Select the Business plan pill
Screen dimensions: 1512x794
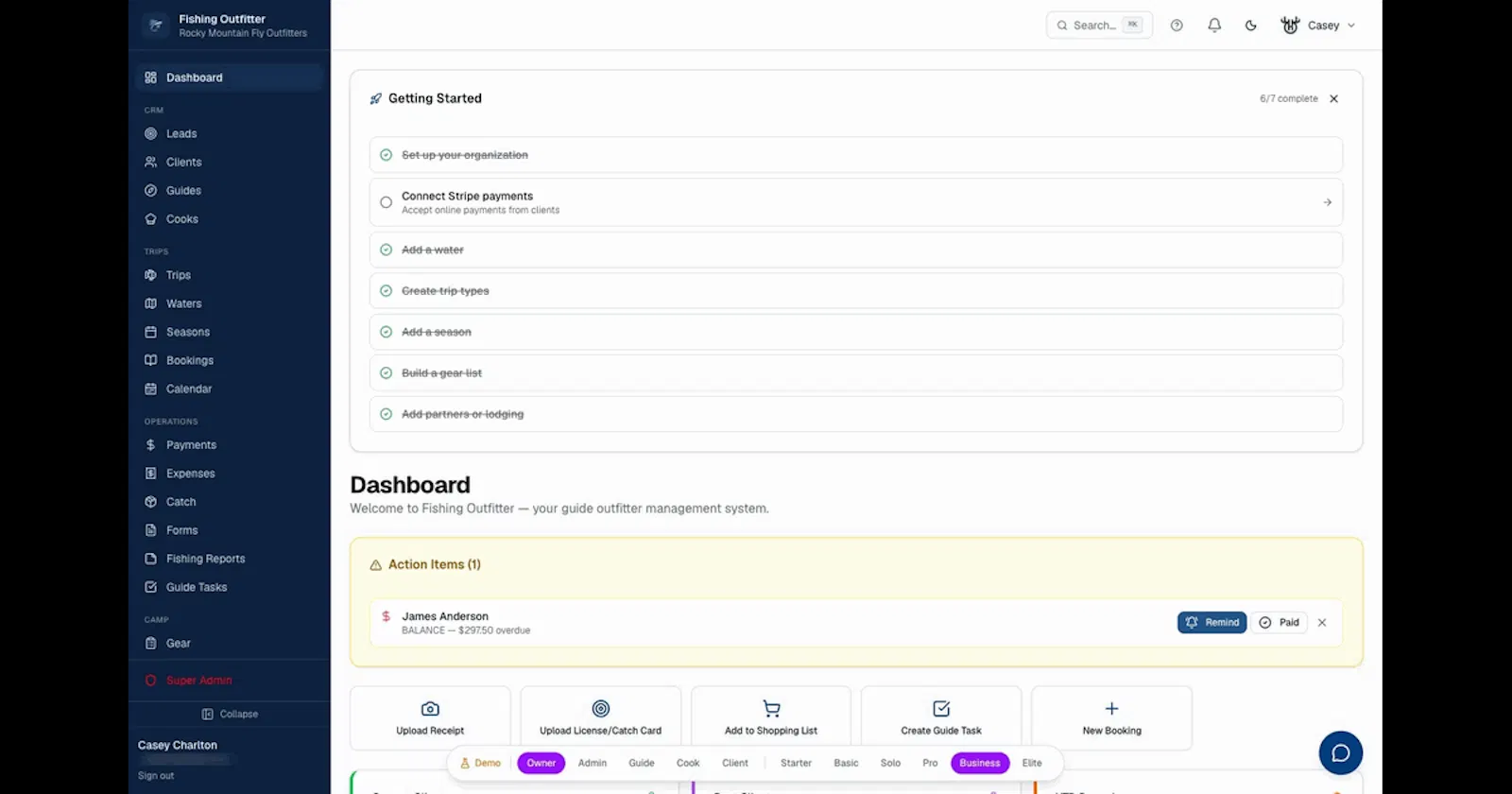(980, 763)
